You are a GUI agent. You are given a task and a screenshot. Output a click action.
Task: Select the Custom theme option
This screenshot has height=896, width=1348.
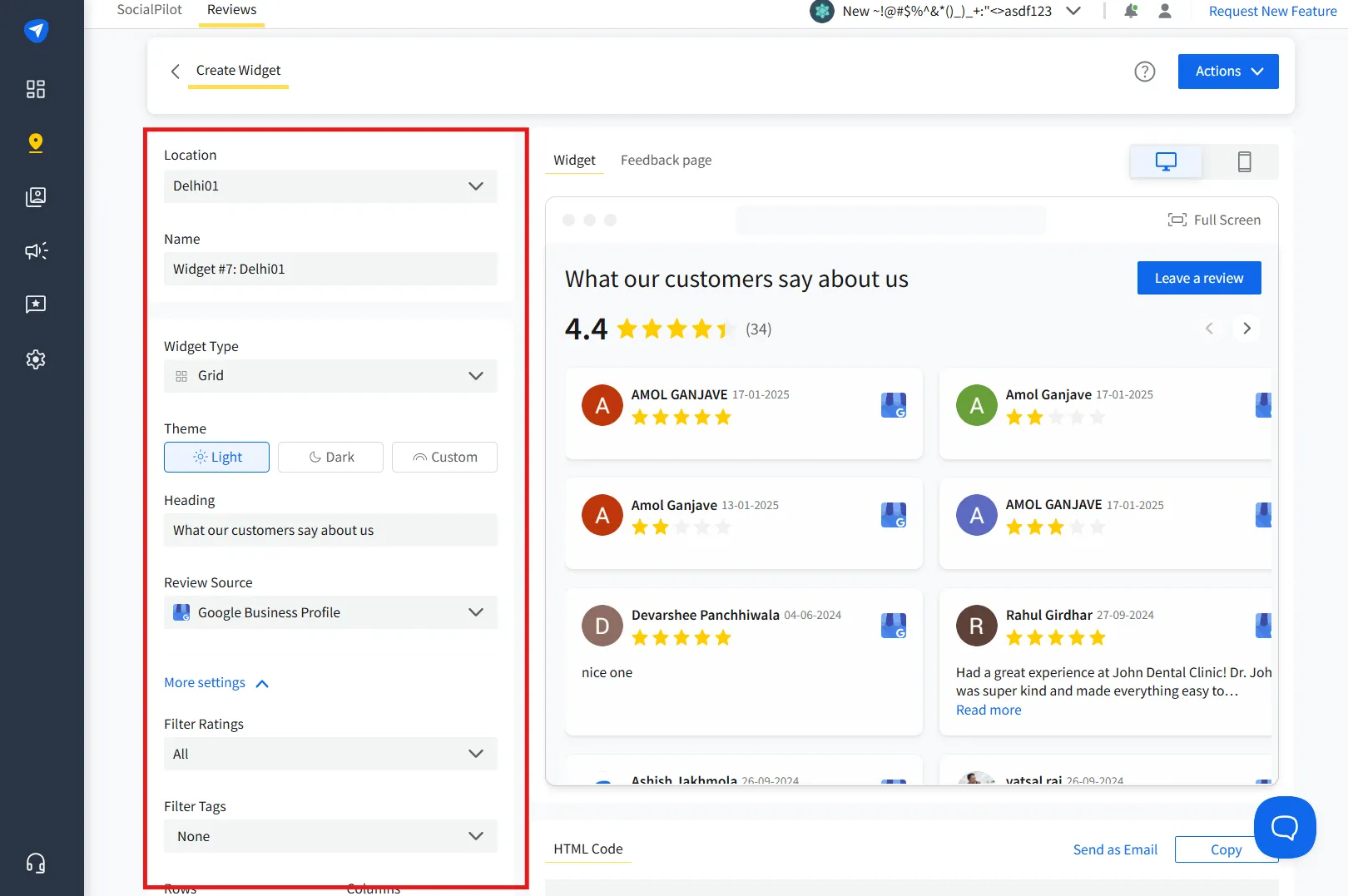click(x=444, y=457)
